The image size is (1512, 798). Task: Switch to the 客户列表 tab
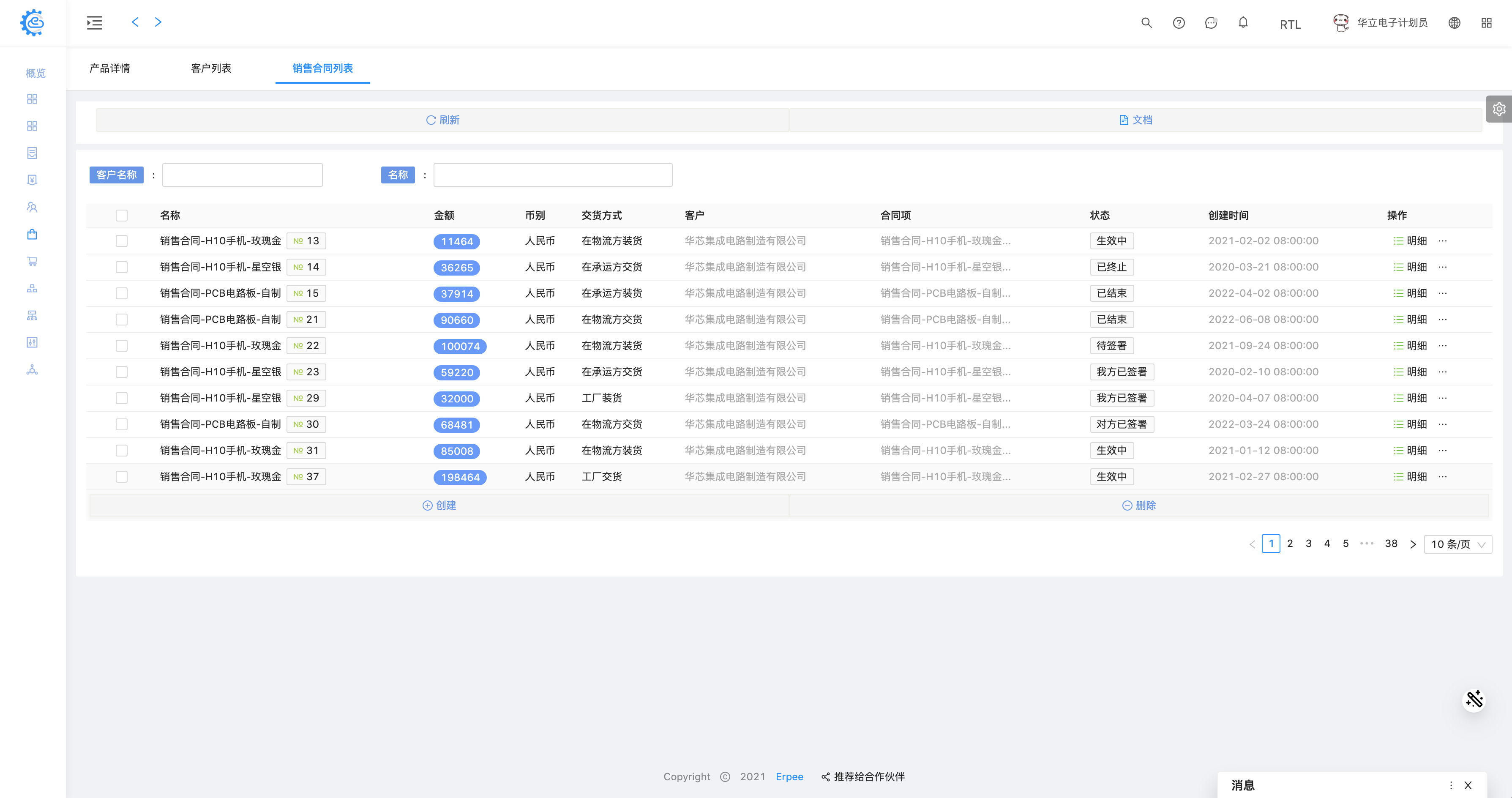(x=211, y=68)
